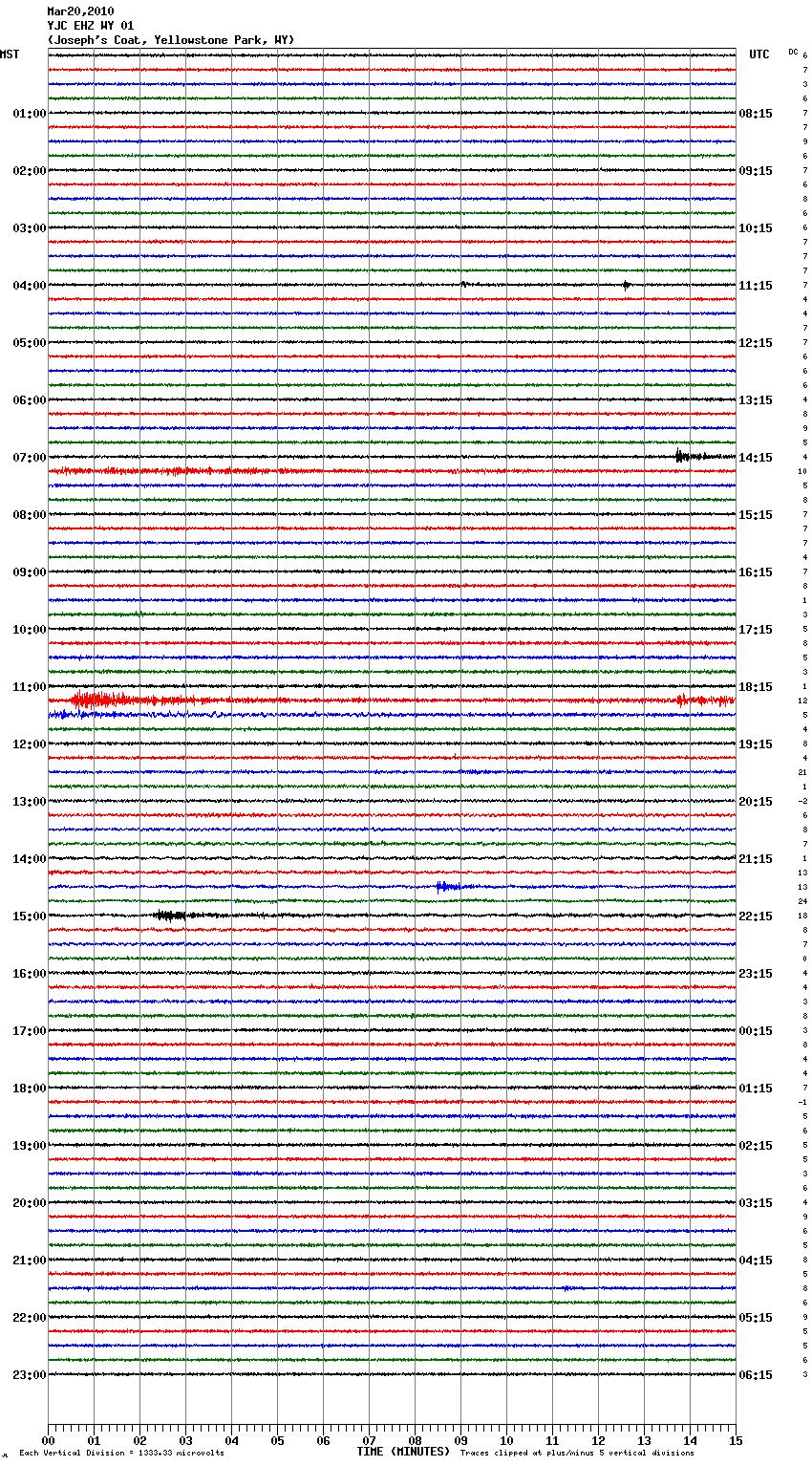Click the DC column header

pyautogui.click(x=793, y=52)
